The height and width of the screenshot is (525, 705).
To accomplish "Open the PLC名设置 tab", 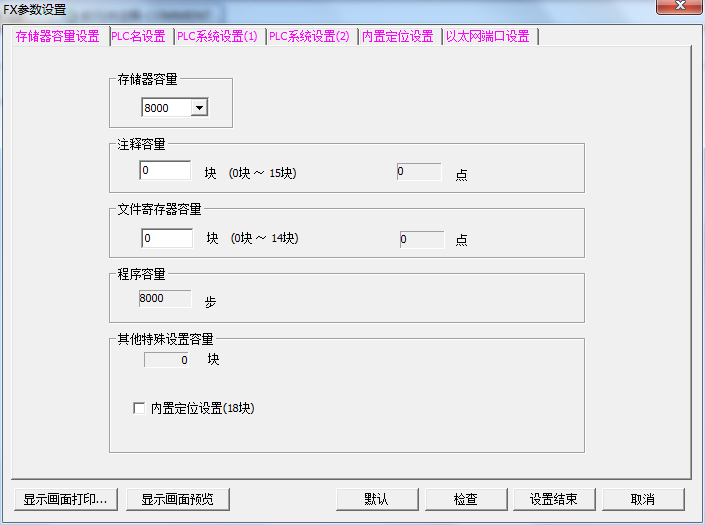I will pos(139,36).
